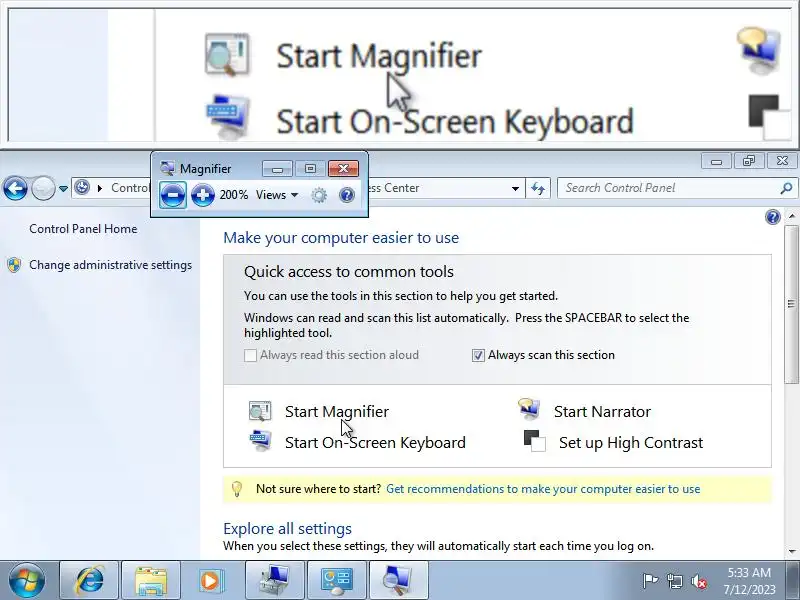Open Control Panel Home link
This screenshot has width=800, height=600.
pyautogui.click(x=83, y=229)
